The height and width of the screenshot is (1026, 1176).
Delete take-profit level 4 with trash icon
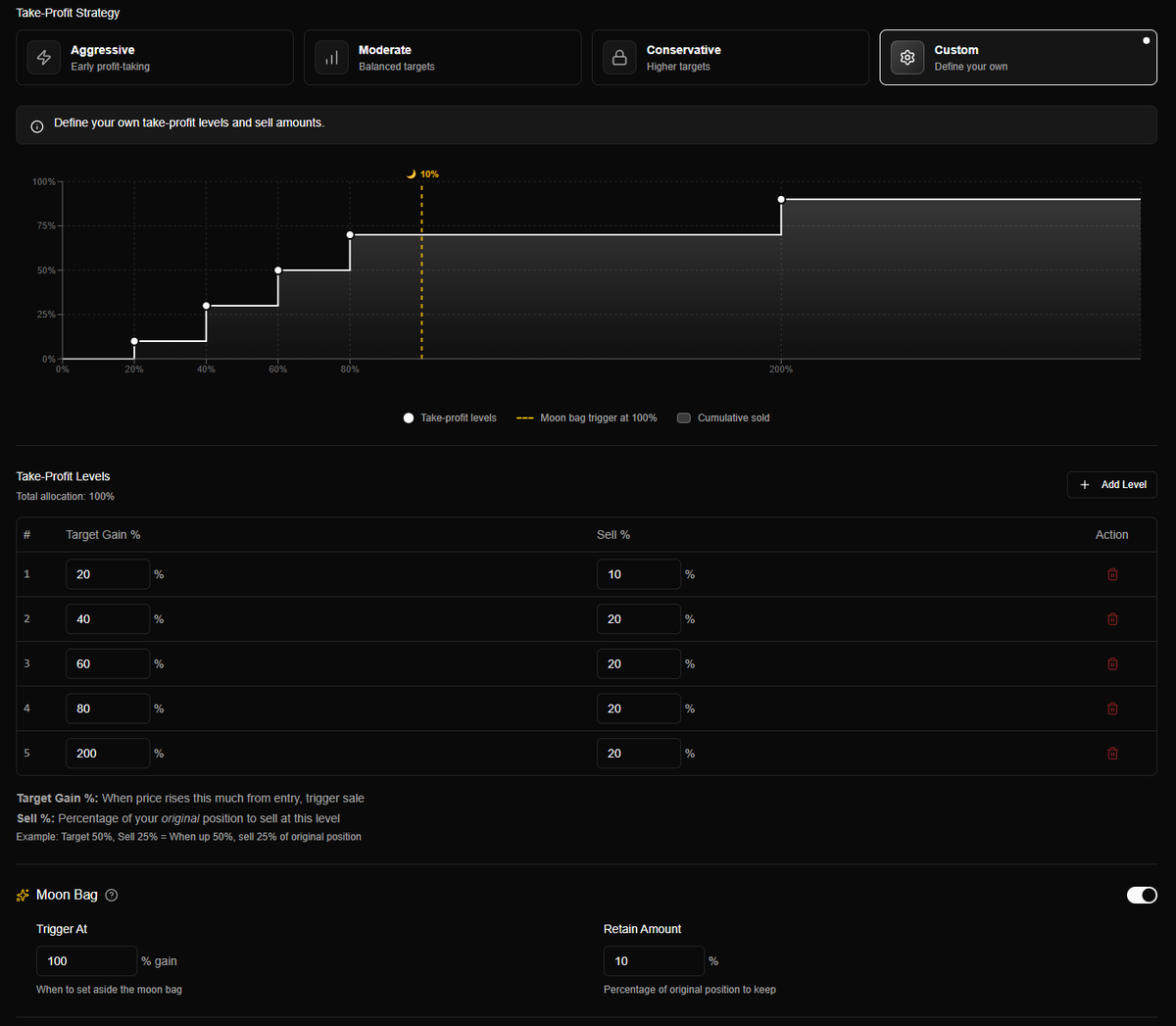point(1112,708)
